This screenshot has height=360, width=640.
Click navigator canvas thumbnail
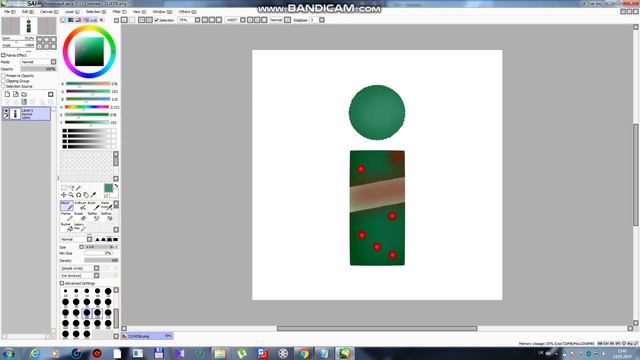tap(29, 26)
